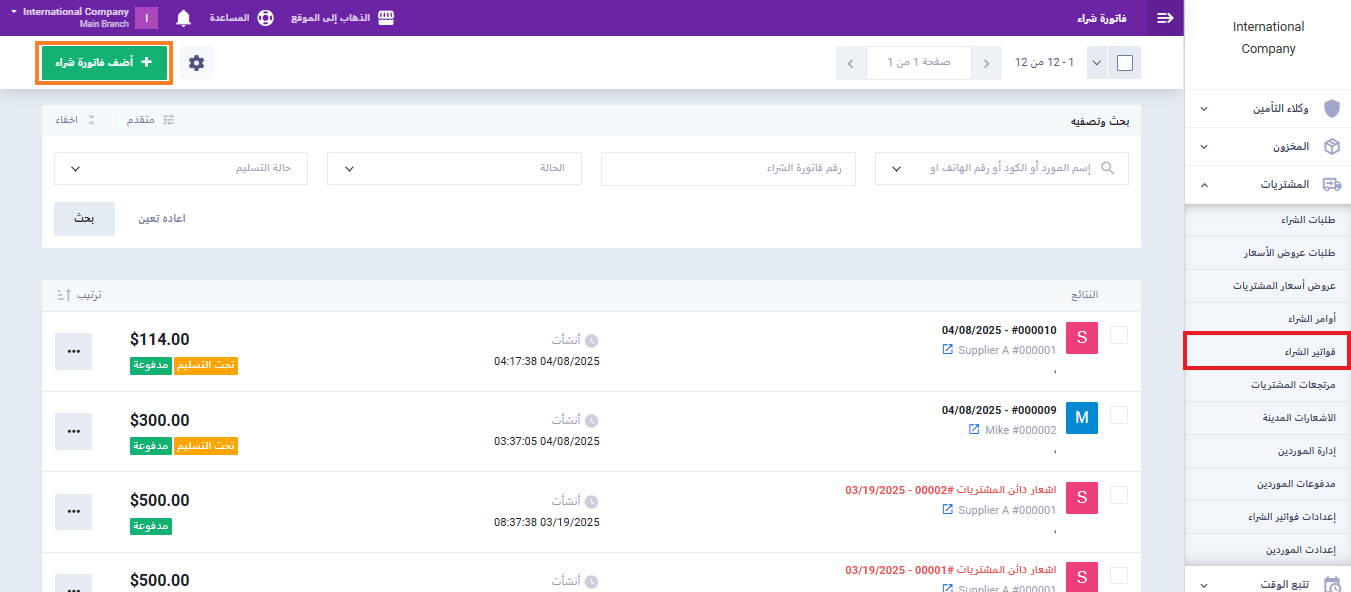The image size is (1351, 592).
Task: Open the settings gear icon
Action: [x=197, y=63]
